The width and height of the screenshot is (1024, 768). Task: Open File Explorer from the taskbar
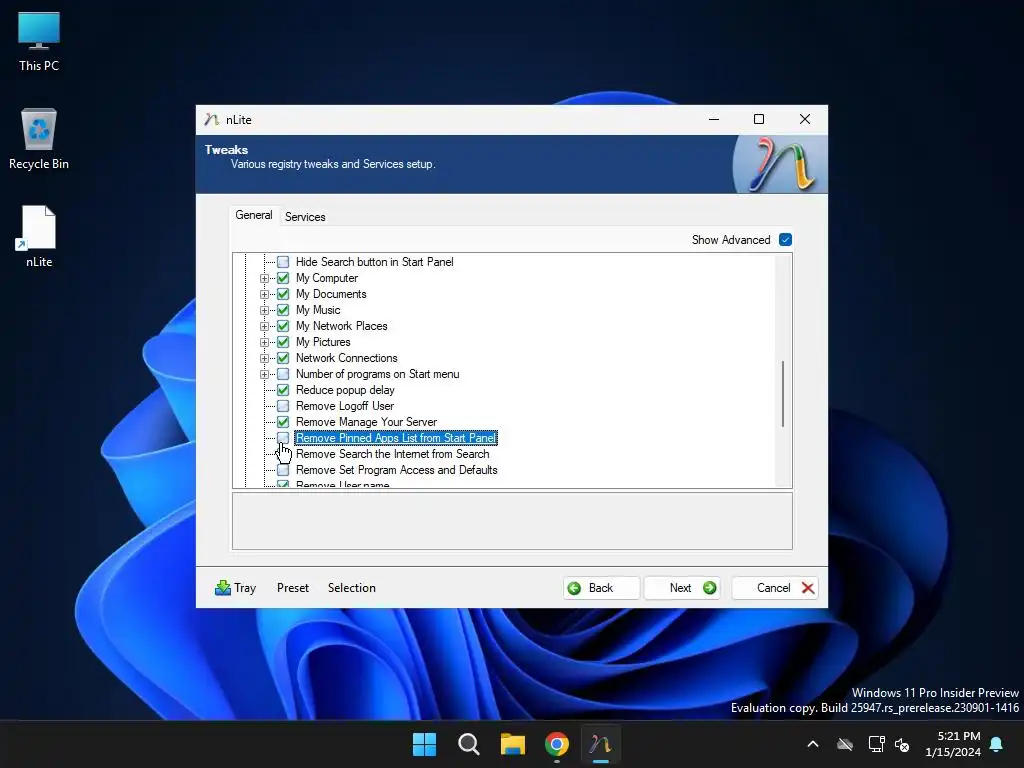click(513, 744)
